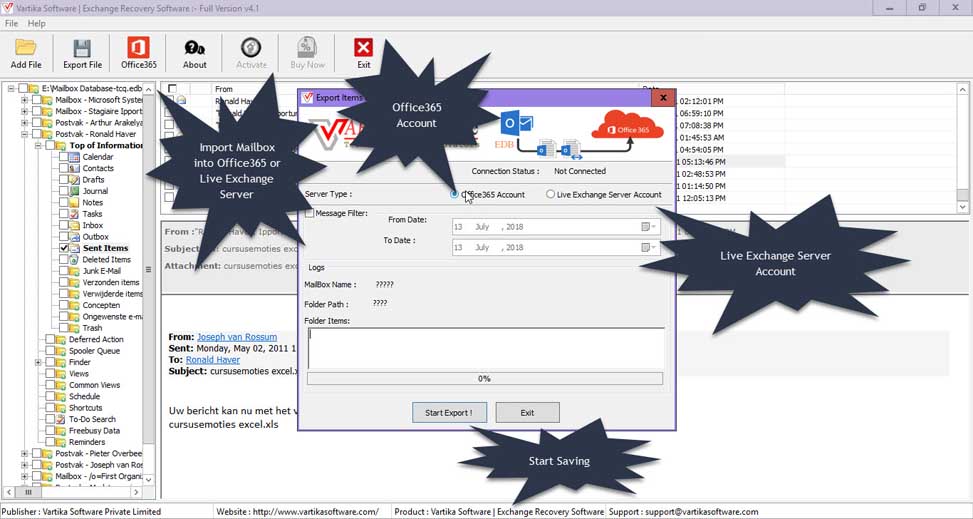Sort the mail list by From column
This screenshot has width=973, height=519.
pos(224,89)
